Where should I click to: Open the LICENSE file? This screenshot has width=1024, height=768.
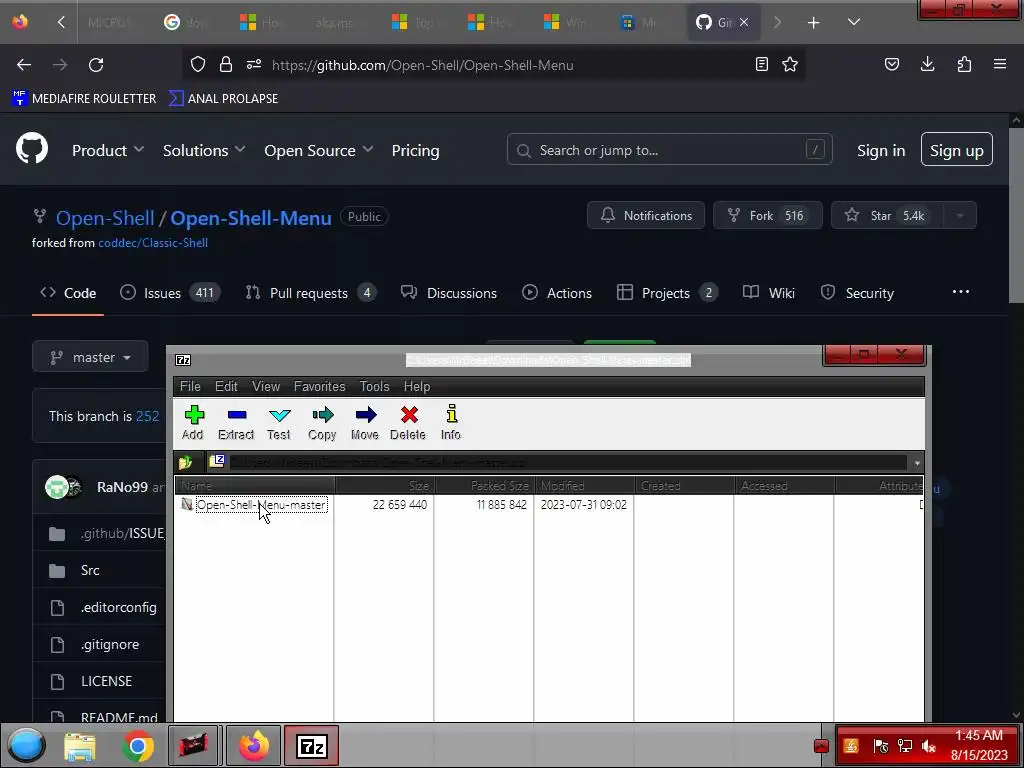tap(106, 681)
